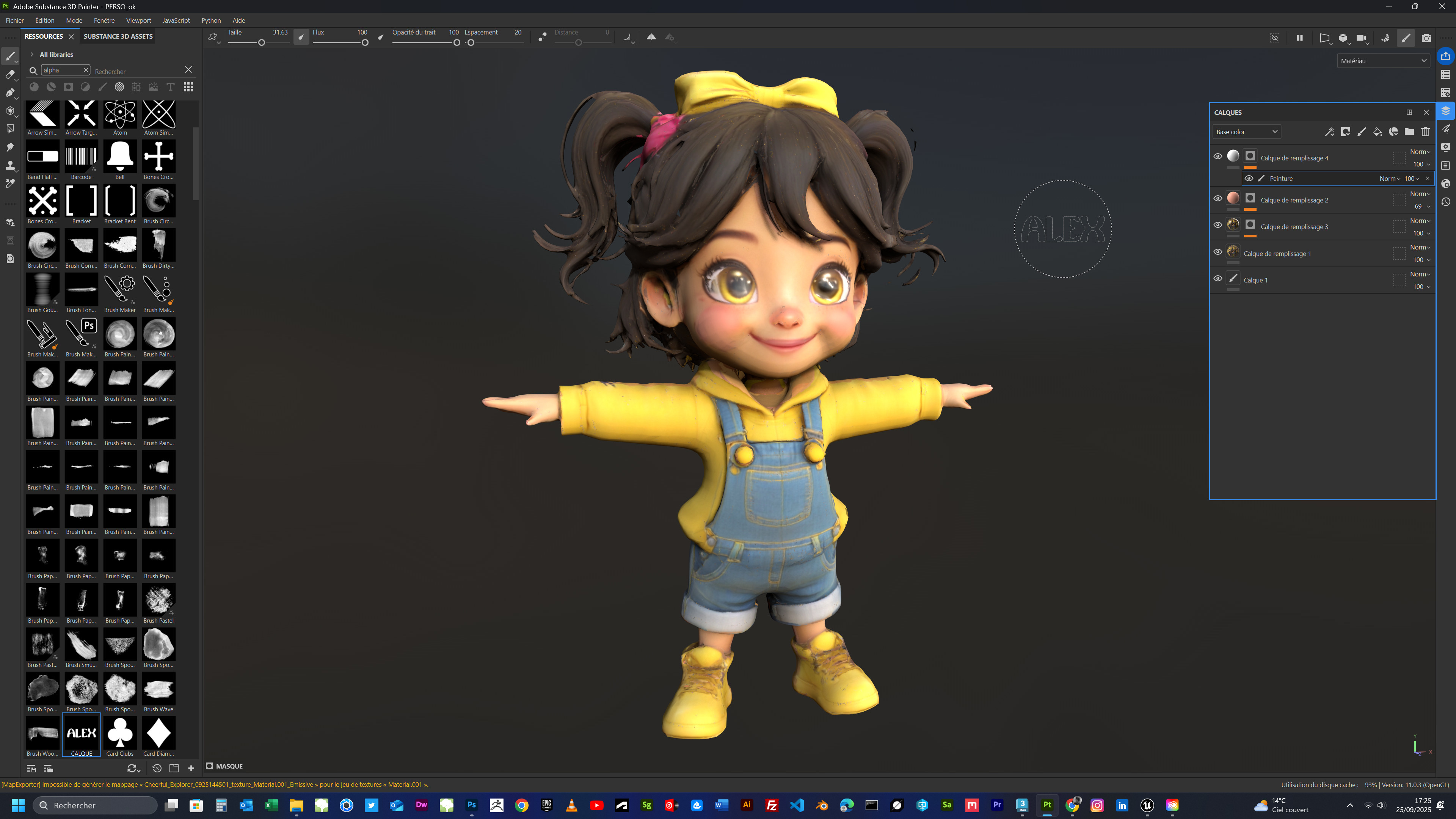Switch to the SUBSTANCE 3D ASSETS tab

click(118, 36)
